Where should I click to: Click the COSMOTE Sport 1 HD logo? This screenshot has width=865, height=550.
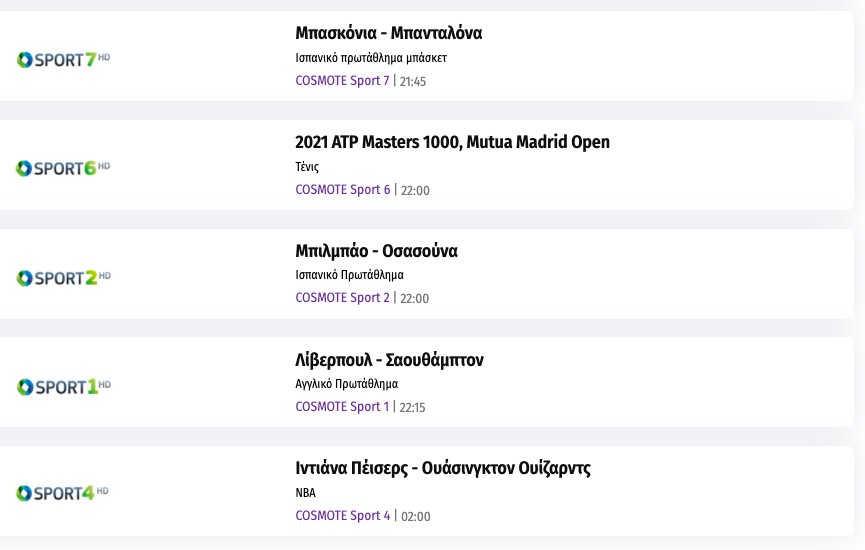[x=63, y=387]
